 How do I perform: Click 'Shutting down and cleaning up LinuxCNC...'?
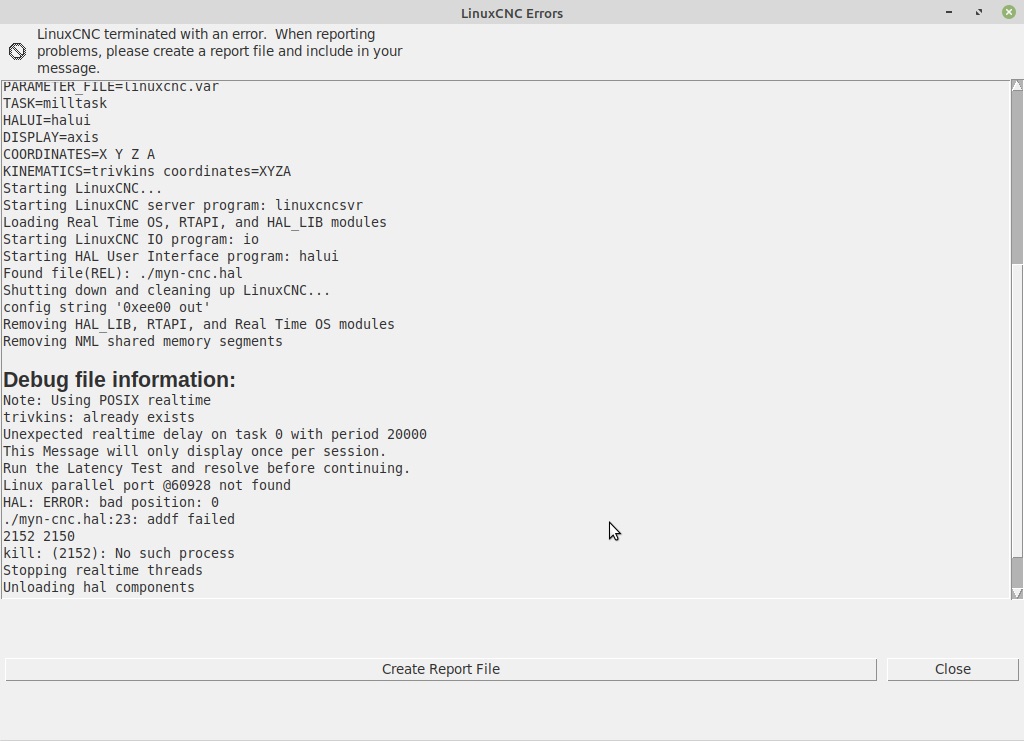point(167,290)
